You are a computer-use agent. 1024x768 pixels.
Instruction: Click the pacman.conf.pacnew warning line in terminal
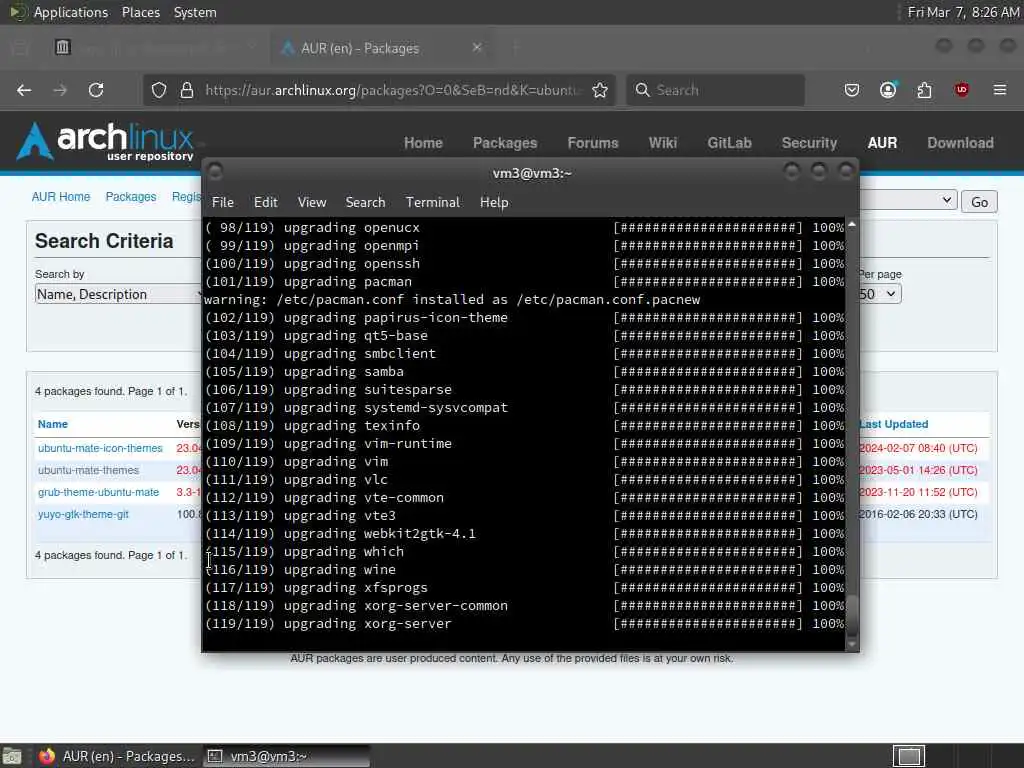452,300
